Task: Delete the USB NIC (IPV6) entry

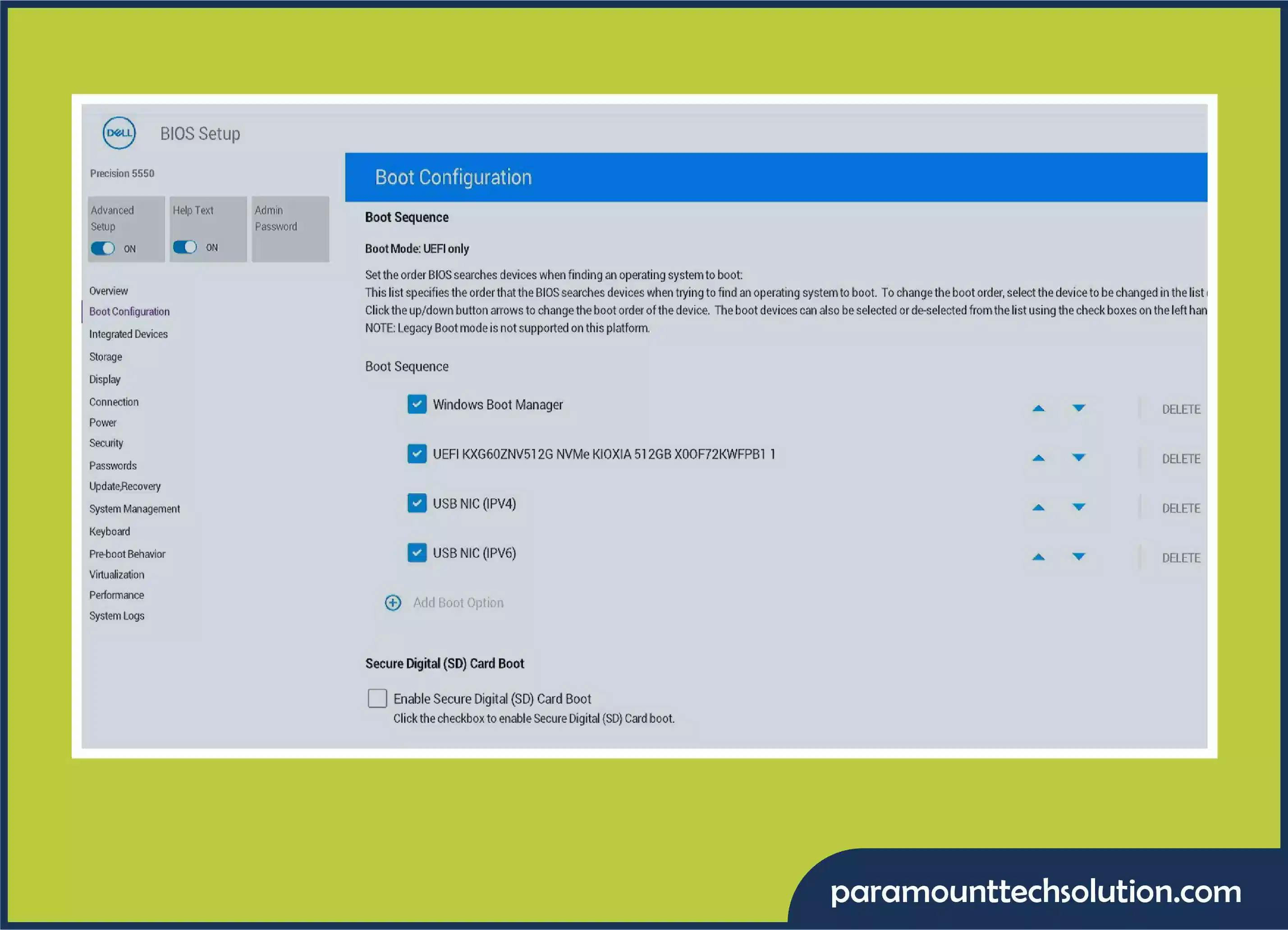Action: point(1181,557)
